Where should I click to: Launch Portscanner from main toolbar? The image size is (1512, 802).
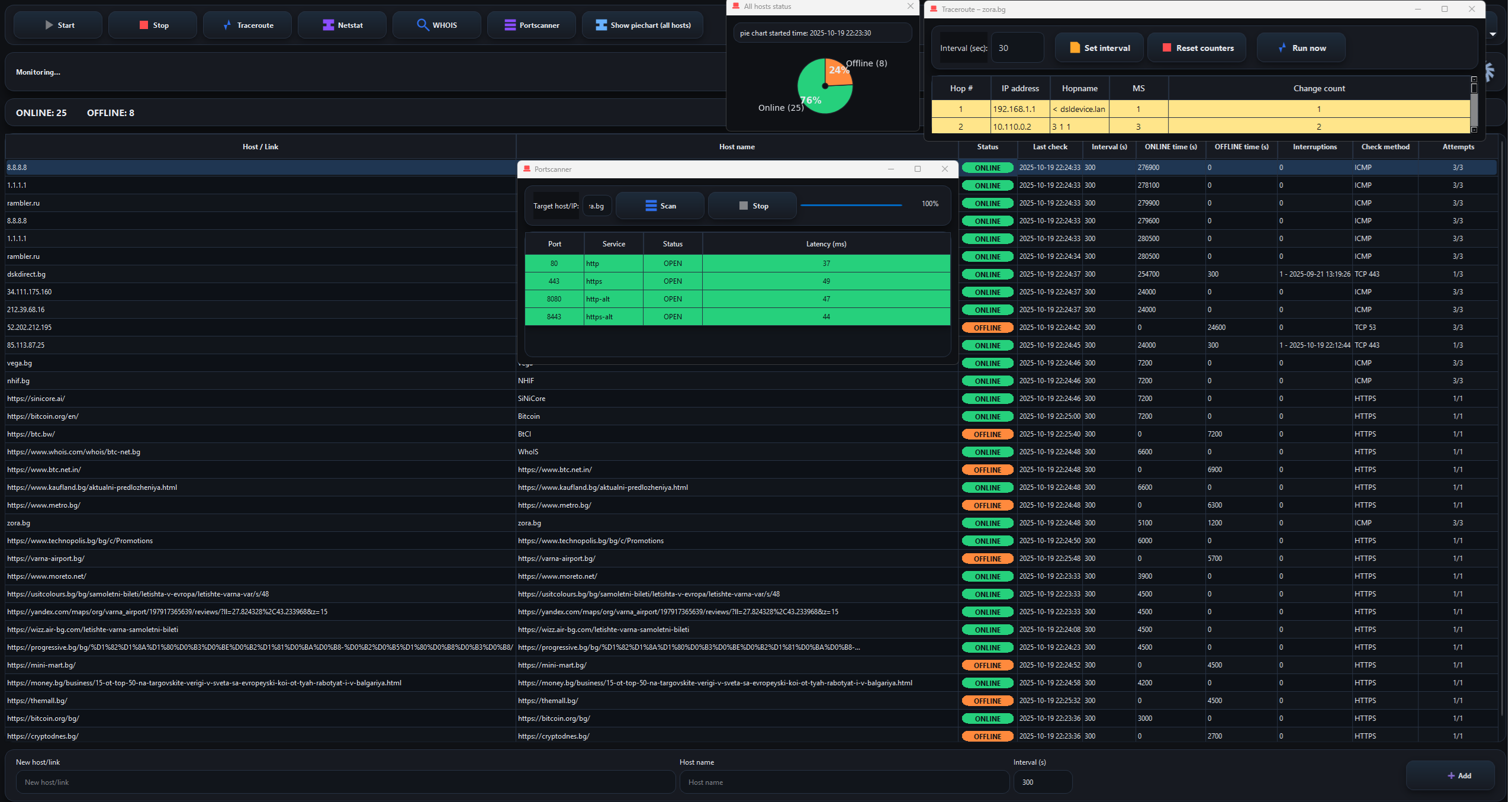click(x=531, y=25)
